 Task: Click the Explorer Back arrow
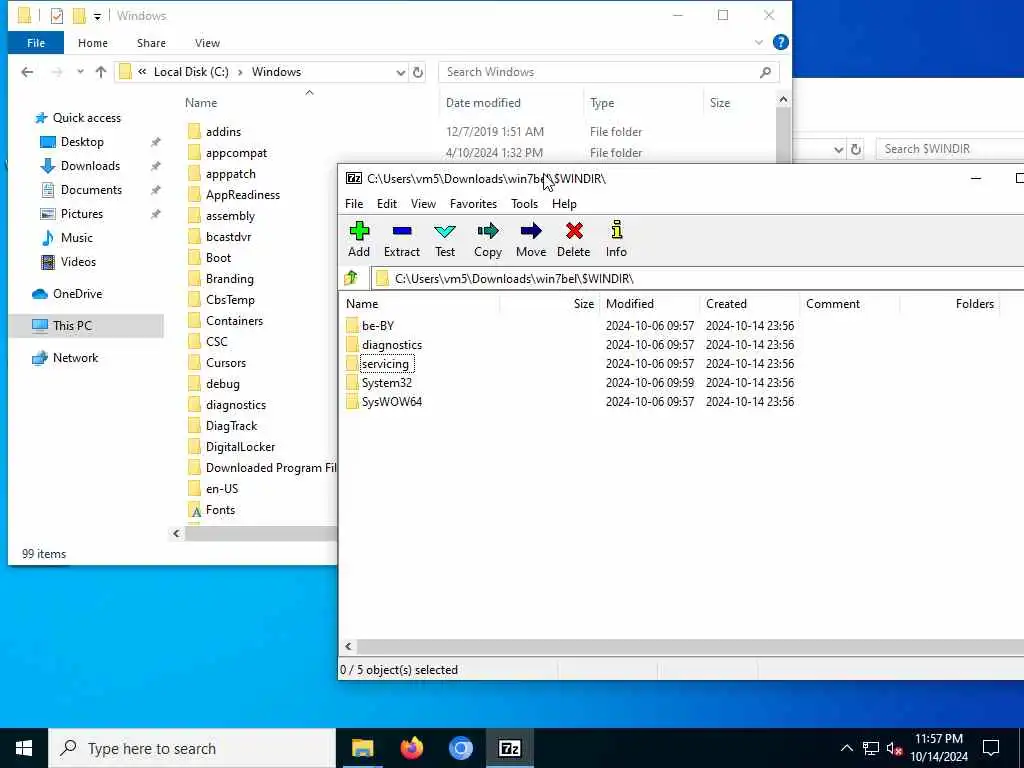pyautogui.click(x=27, y=72)
